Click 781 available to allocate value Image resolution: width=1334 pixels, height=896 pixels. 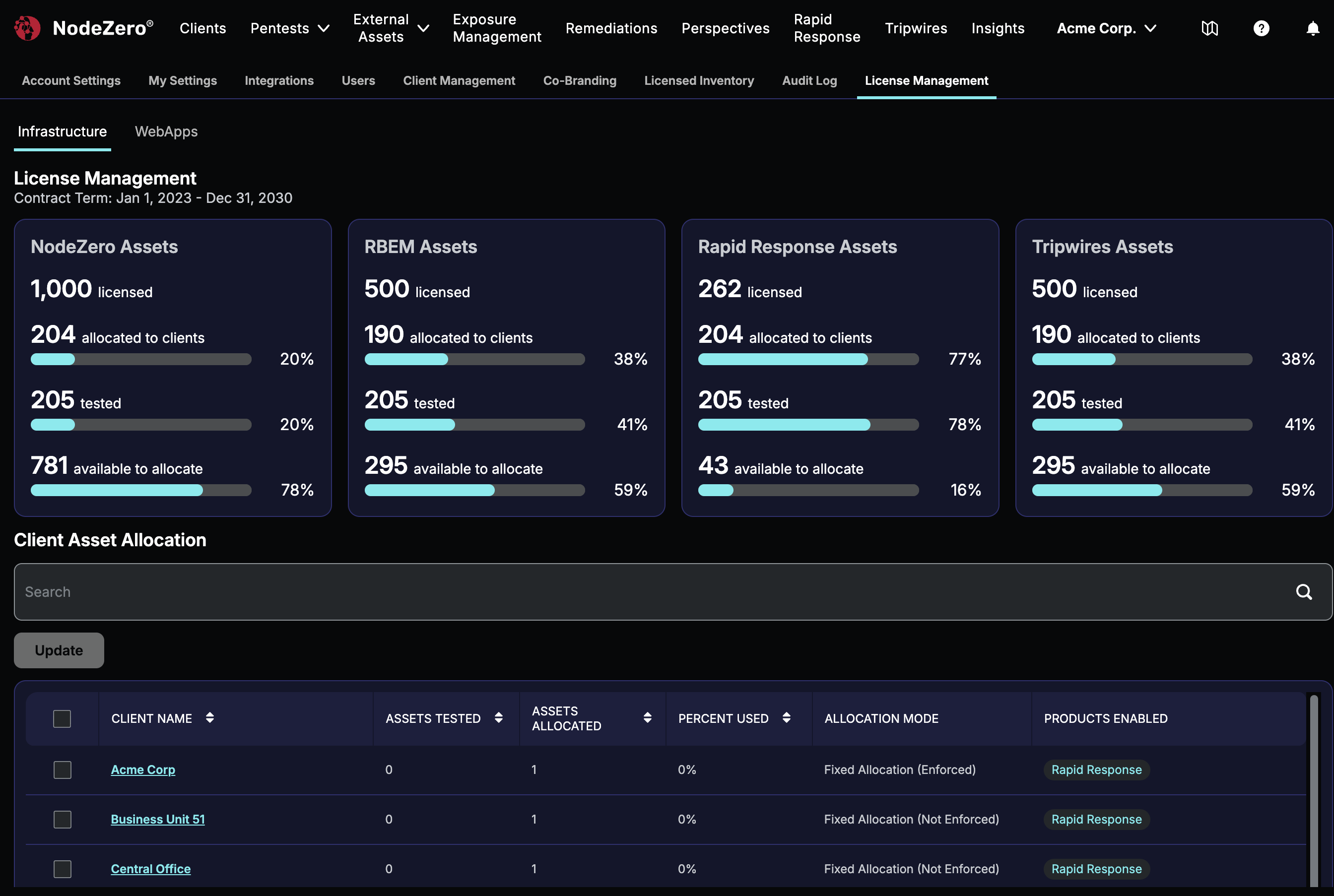coord(117,466)
